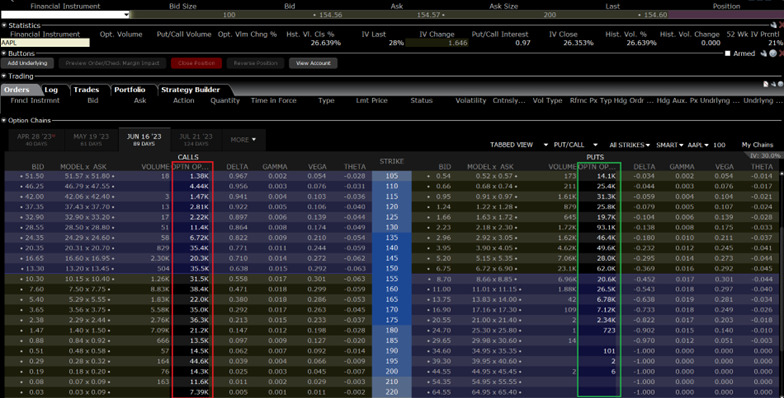Click the Preview Order/Check Margin Impact button
This screenshot has width=784, height=398.
pos(112,64)
